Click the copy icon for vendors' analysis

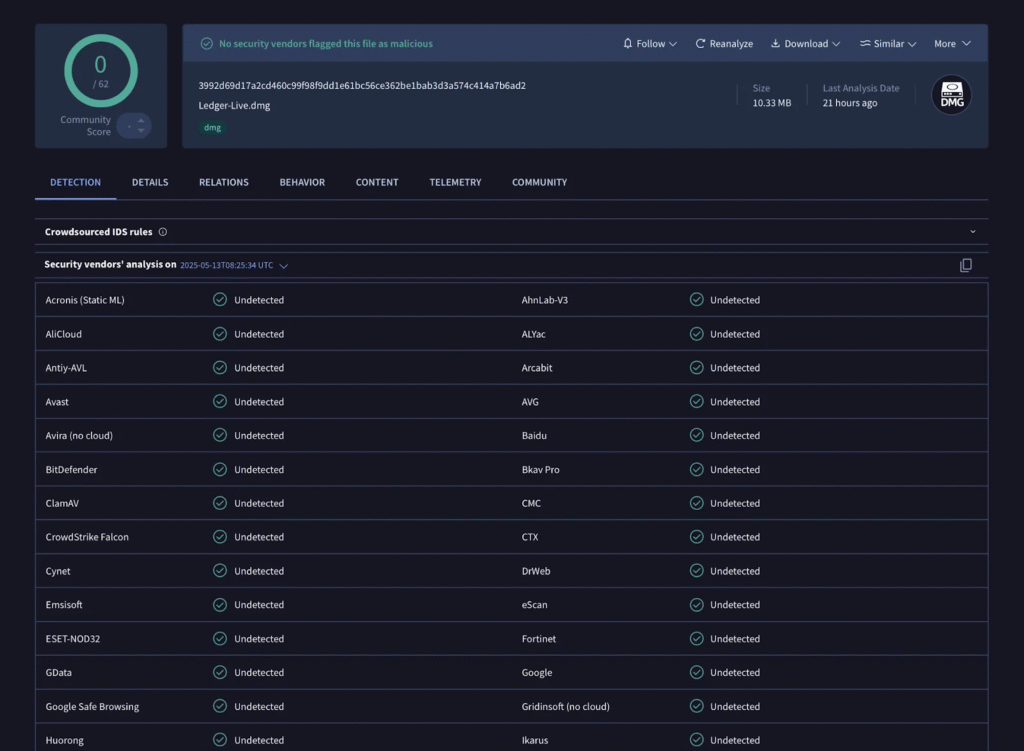point(965,265)
